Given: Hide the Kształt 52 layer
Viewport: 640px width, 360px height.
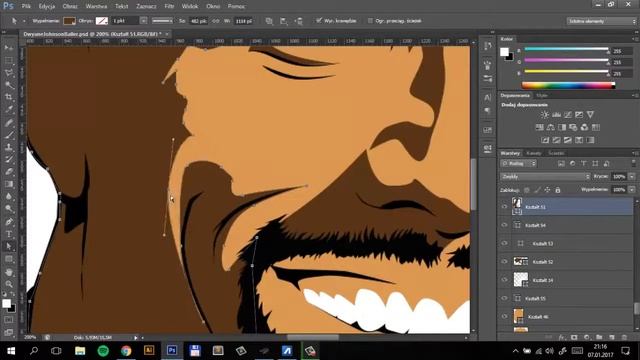Looking at the screenshot, I should 504,262.
